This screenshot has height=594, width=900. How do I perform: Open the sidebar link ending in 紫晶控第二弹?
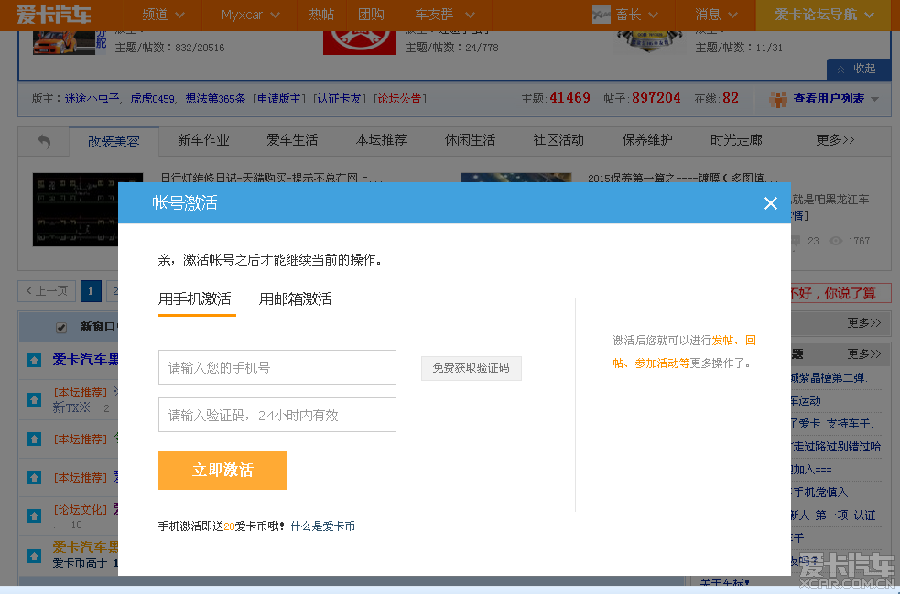829,378
